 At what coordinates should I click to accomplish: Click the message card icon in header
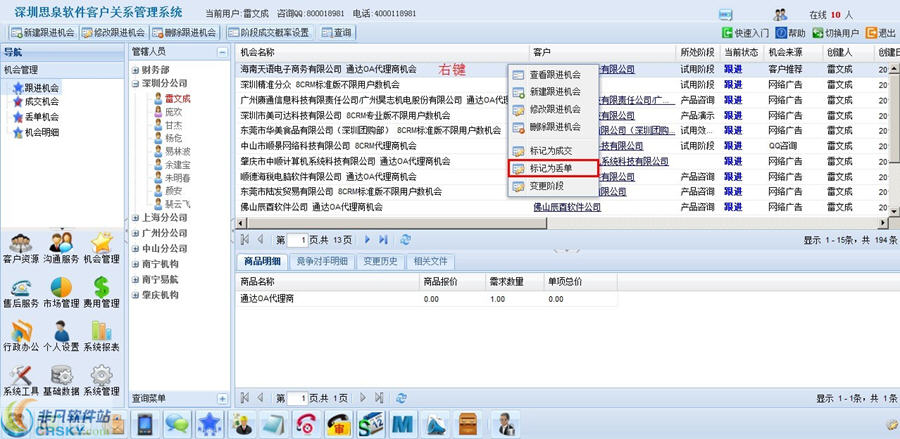point(726,14)
